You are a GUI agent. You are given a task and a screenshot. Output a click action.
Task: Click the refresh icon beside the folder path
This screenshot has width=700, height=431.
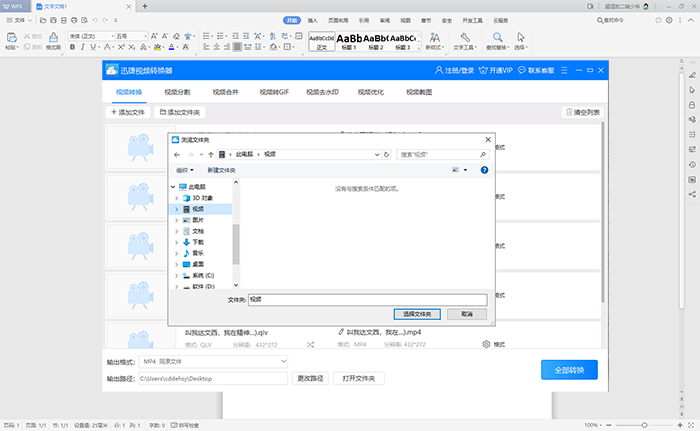tap(387, 155)
